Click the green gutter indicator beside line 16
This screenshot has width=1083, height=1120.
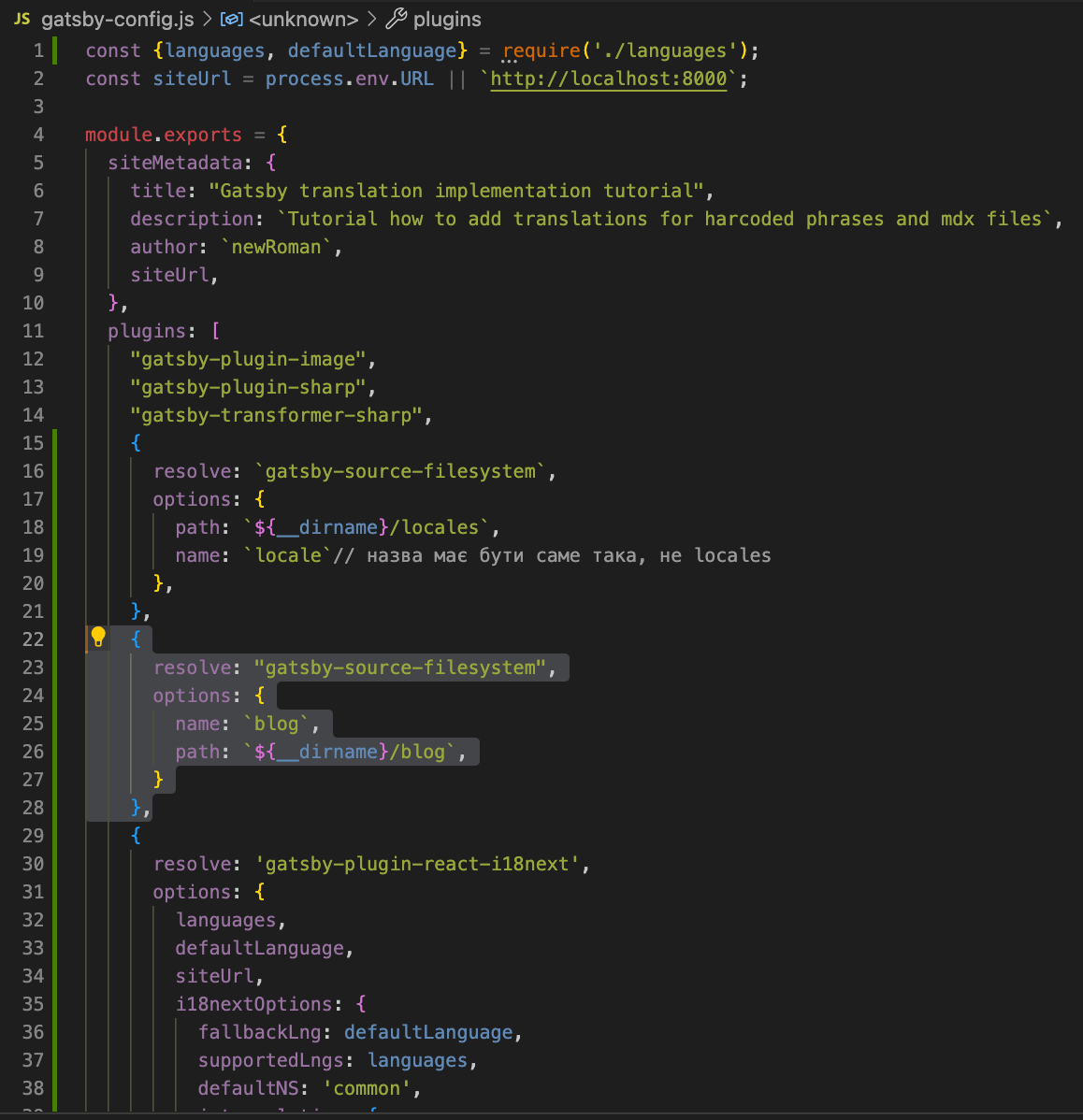click(x=56, y=470)
